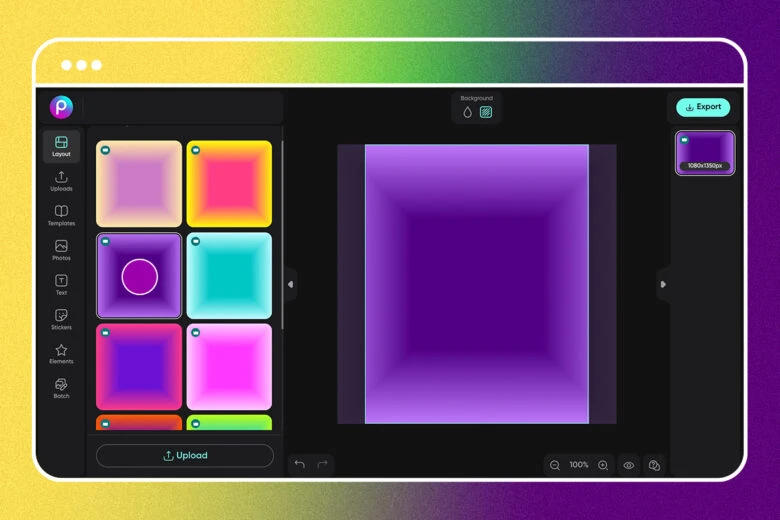Image resolution: width=780 pixels, height=520 pixels.
Task: Choose the pink-orange gradient swatch
Action: coord(229,183)
